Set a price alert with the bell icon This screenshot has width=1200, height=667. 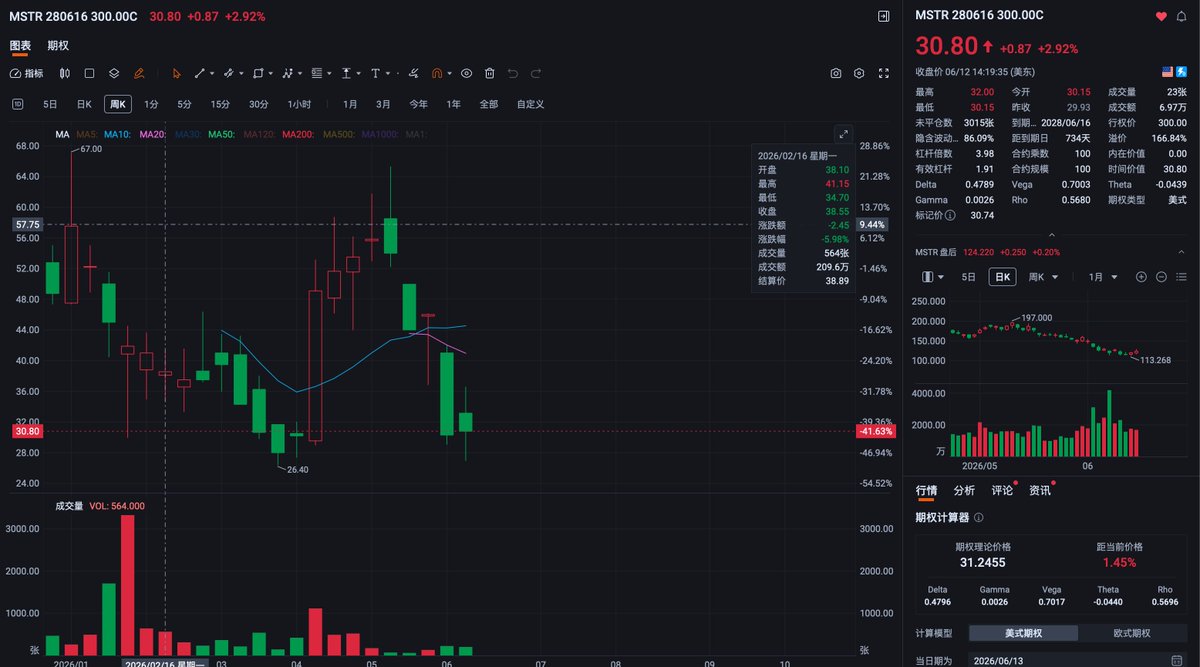pos(1183,16)
